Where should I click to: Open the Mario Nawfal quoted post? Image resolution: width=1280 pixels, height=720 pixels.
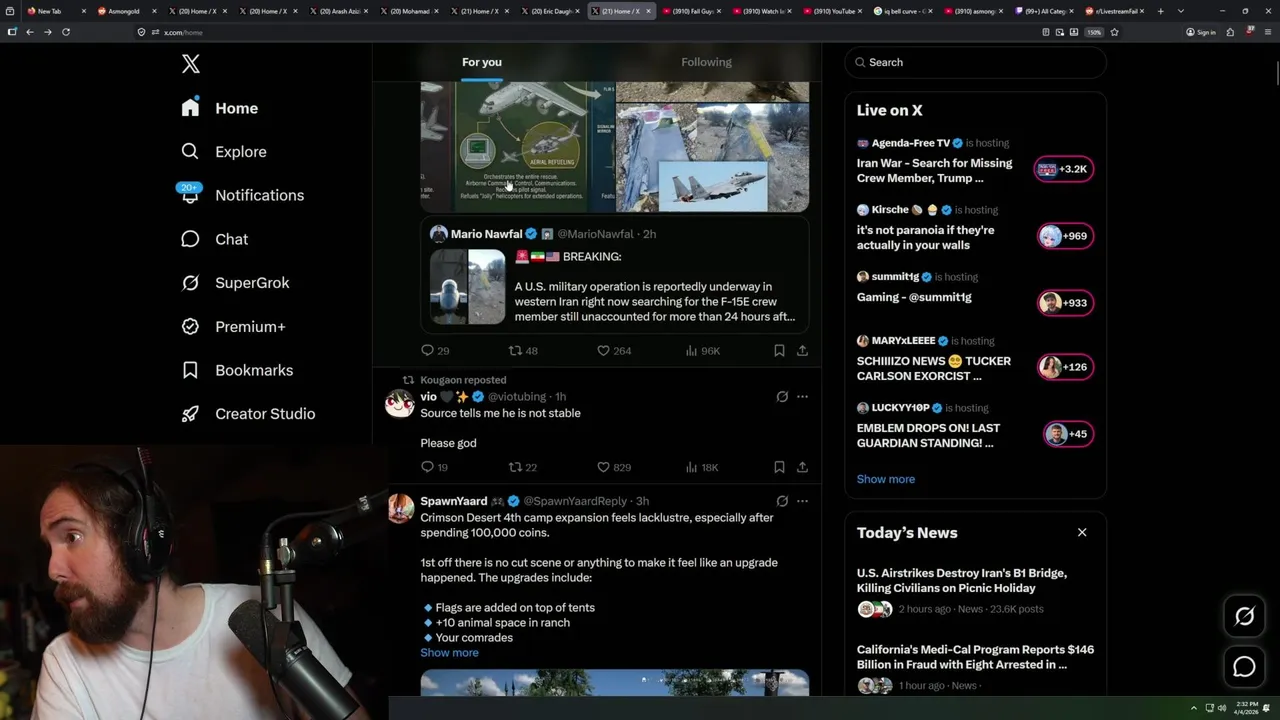(614, 275)
